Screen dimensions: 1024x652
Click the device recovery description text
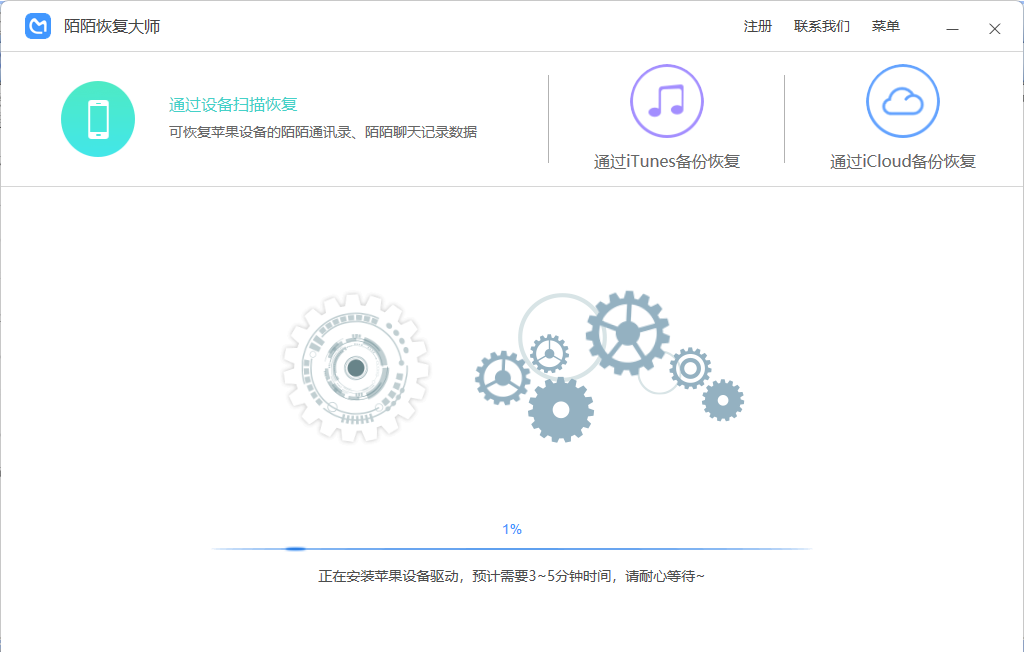click(322, 132)
